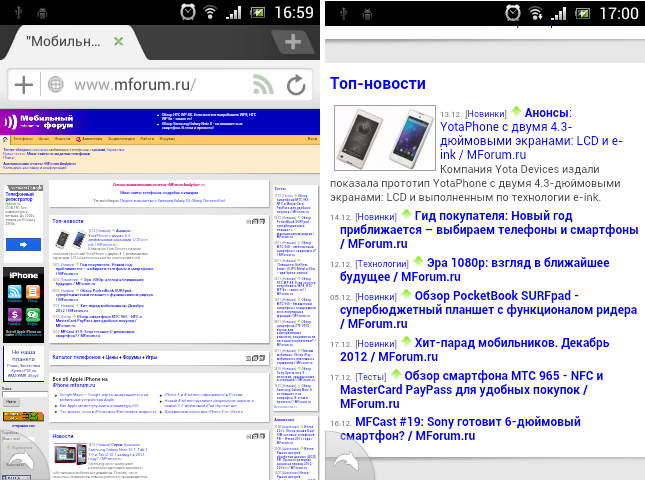645x480 pixels.
Task: Click the Новости section heading on small page
Action: (63, 436)
